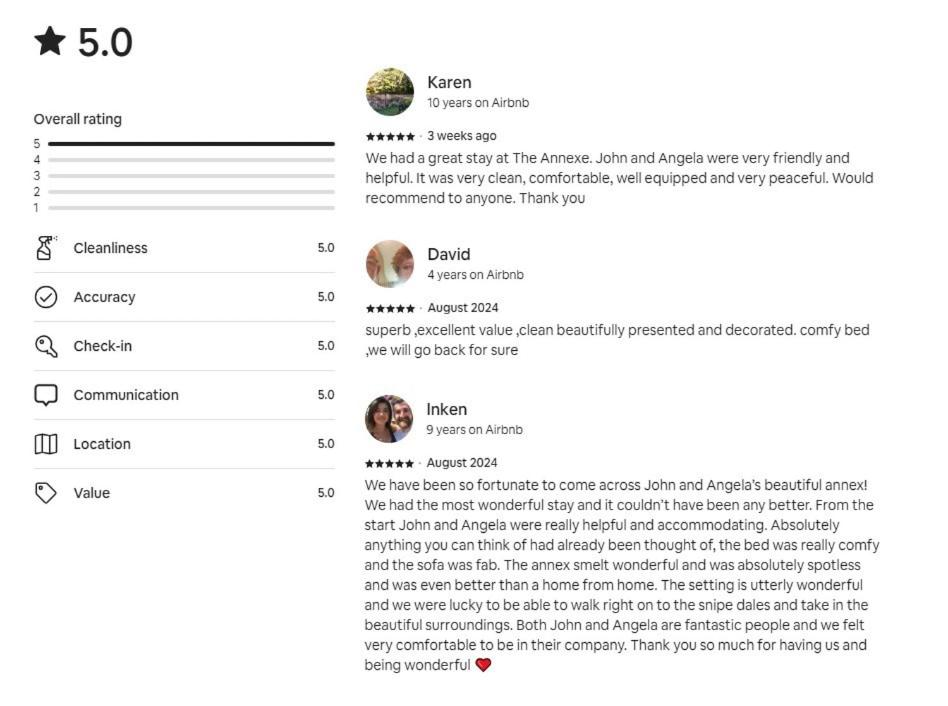948x706 pixels.
Task: Click the Location map icon
Action: coord(46,444)
